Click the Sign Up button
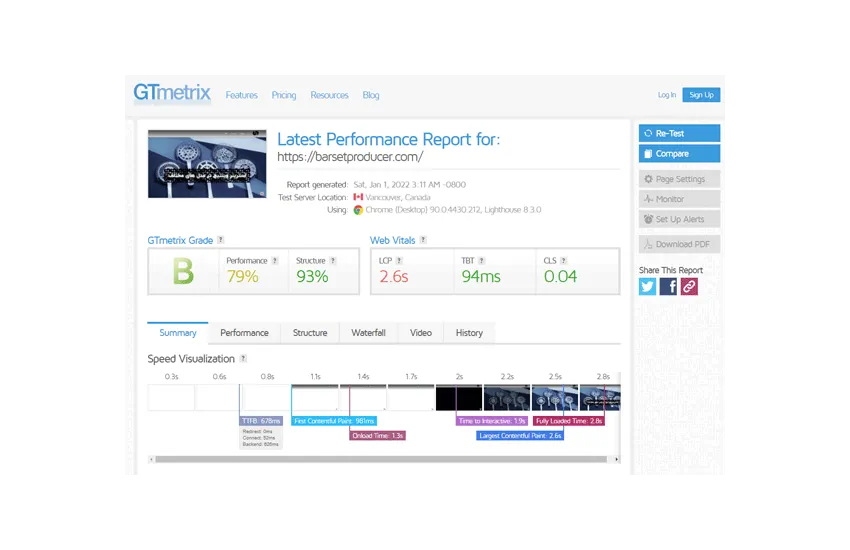The image size is (850, 550). coord(701,95)
